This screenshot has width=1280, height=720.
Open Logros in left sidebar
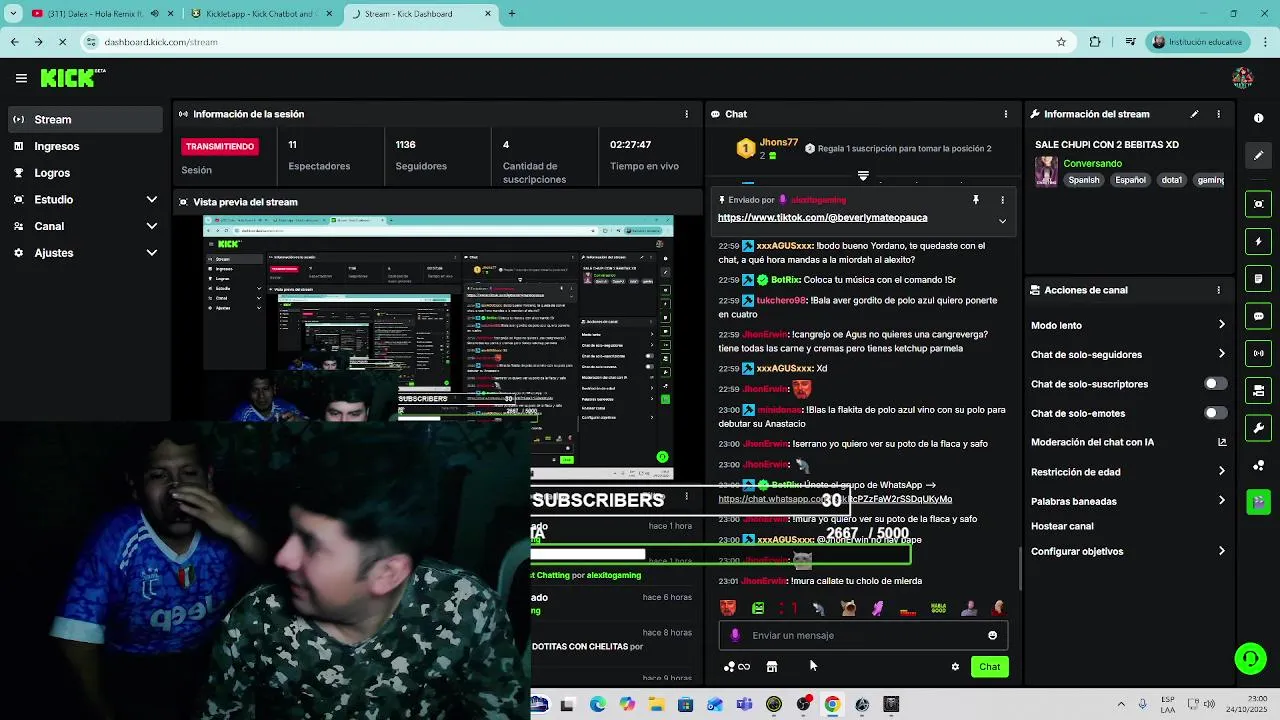(x=84, y=173)
